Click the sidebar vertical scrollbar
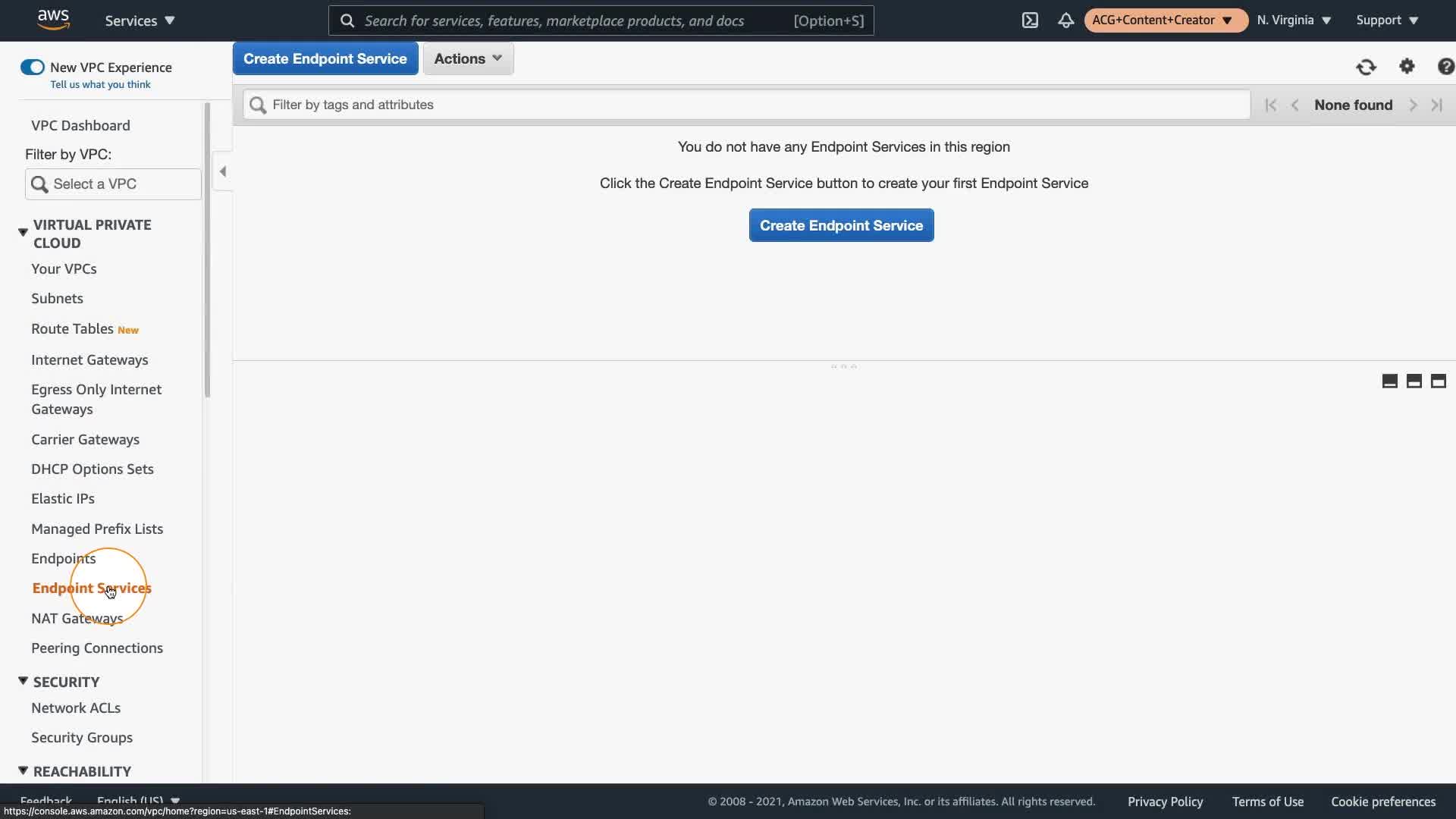This screenshot has height=819, width=1456. click(207, 250)
